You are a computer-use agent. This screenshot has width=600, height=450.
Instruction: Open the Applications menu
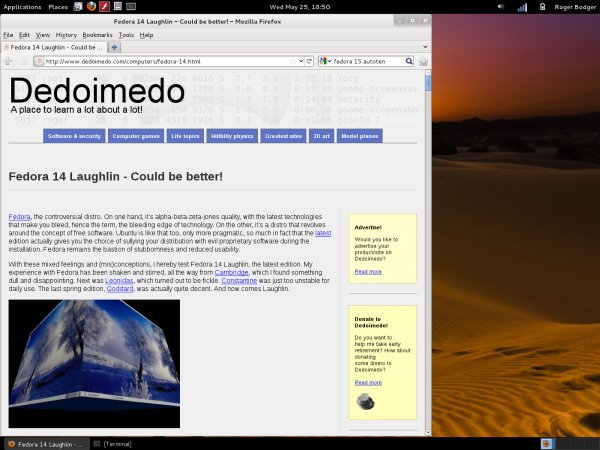[x=22, y=7]
